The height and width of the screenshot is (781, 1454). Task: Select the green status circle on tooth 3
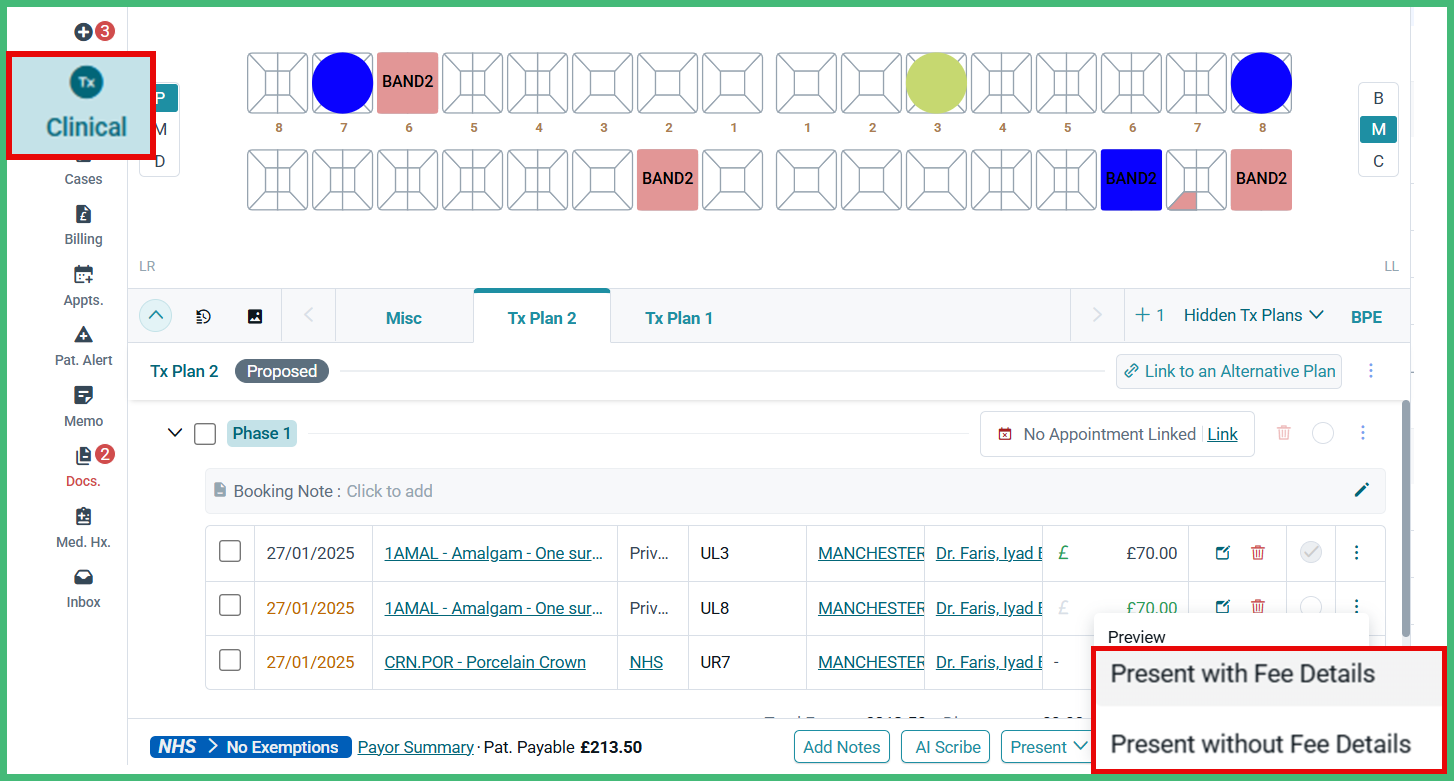[936, 82]
